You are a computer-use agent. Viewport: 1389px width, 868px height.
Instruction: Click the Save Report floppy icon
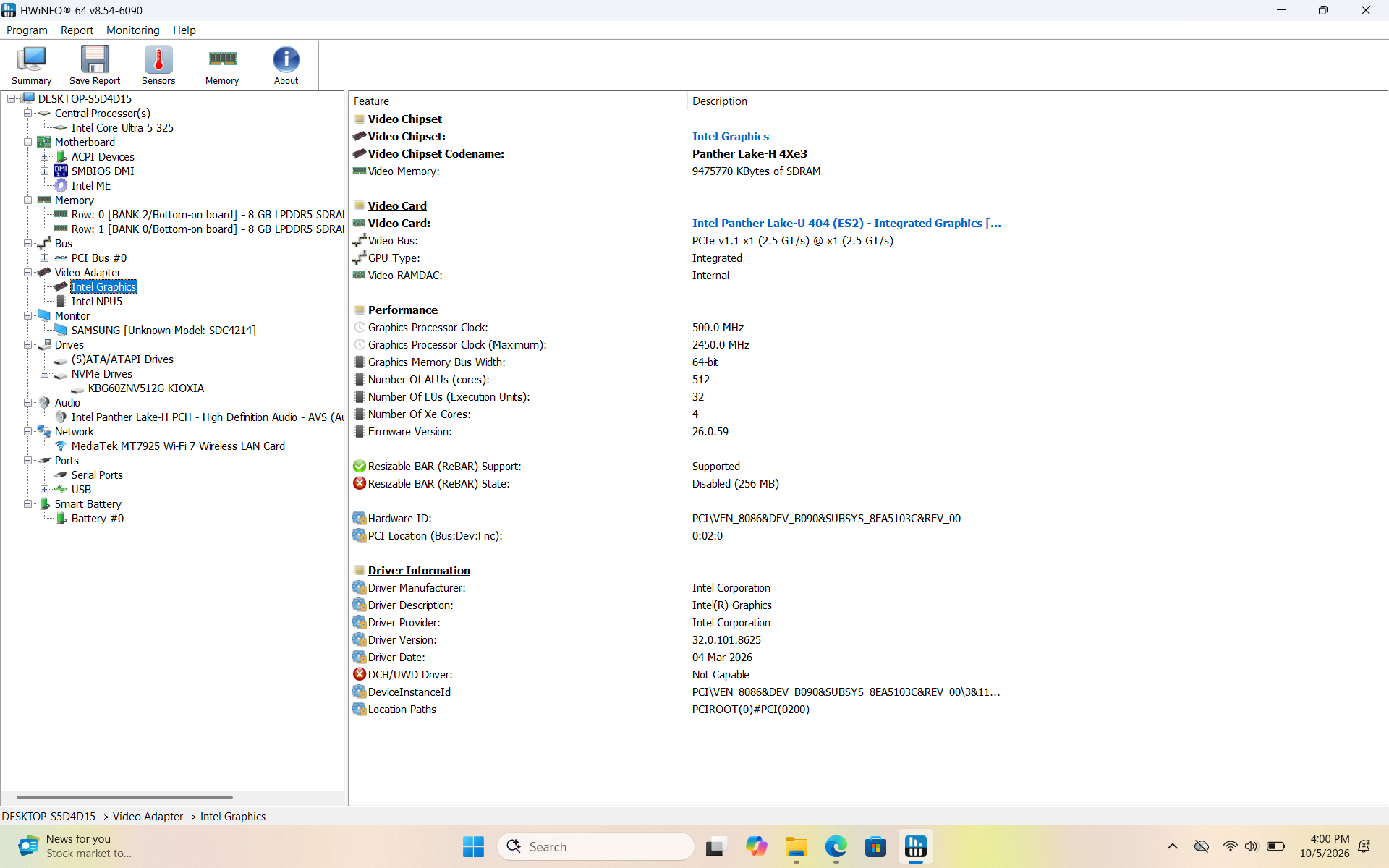(95, 65)
